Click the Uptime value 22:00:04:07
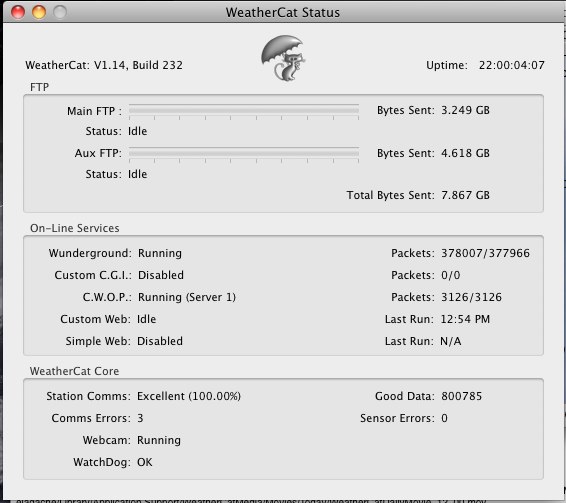 coord(511,65)
